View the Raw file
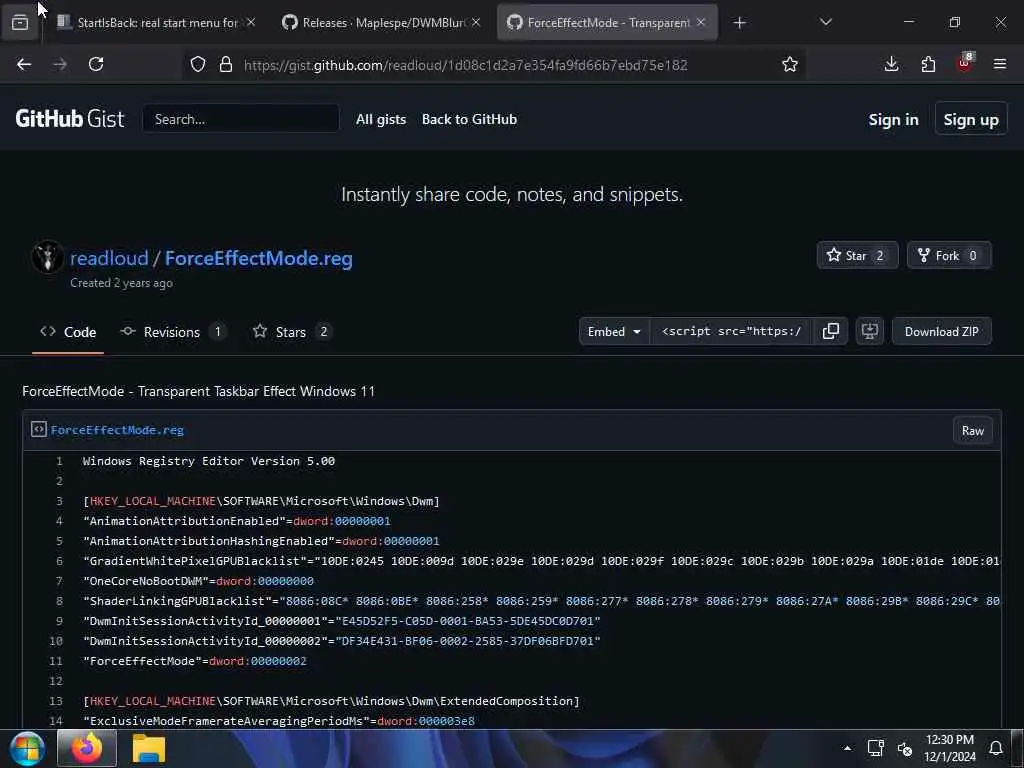The width and height of the screenshot is (1024, 768). [x=972, y=431]
